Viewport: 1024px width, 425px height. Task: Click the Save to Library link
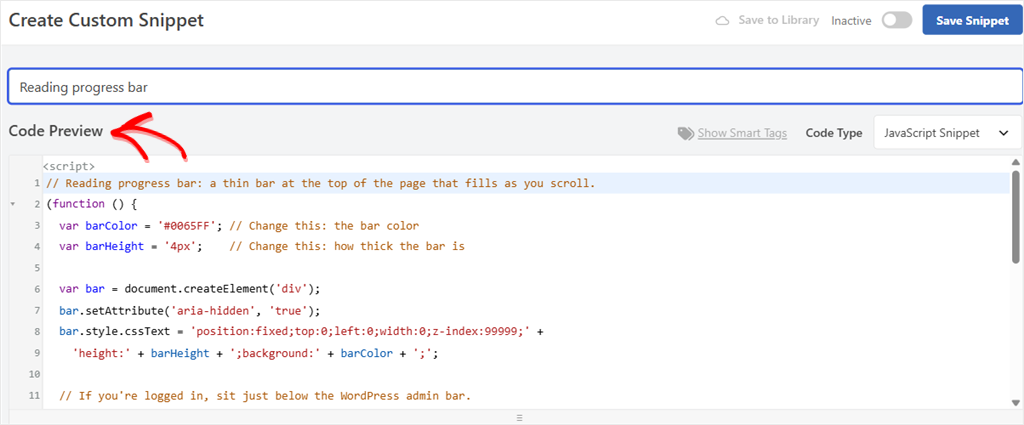point(778,20)
